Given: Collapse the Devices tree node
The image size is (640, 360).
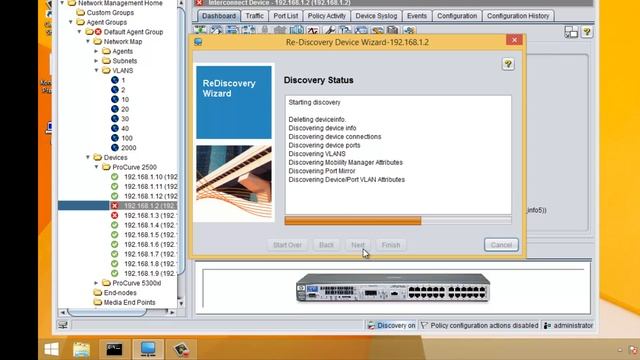Looking at the screenshot, I should click(x=88, y=157).
